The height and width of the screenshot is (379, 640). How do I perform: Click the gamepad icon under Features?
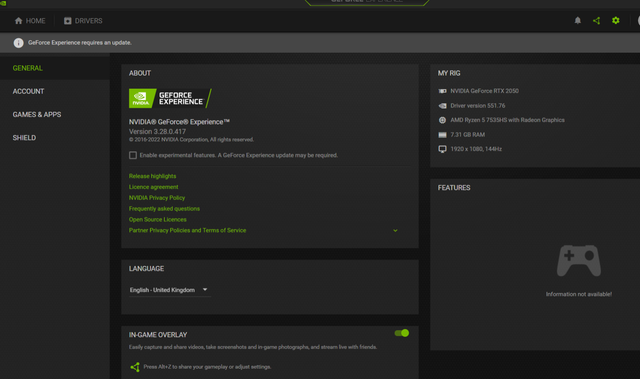pos(579,261)
